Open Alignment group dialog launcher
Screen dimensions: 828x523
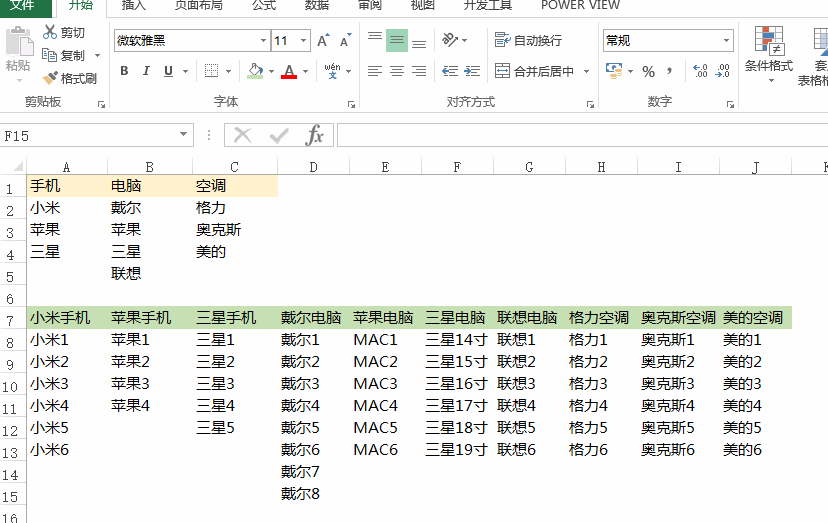tap(590, 105)
